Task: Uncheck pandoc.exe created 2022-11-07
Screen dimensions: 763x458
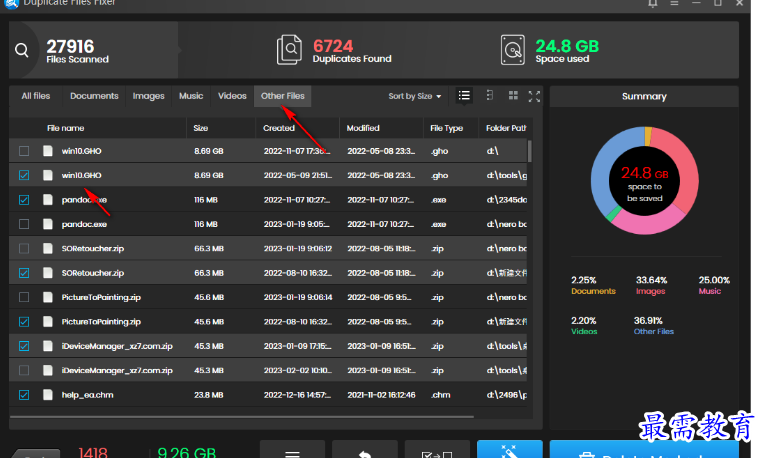Action: point(24,200)
